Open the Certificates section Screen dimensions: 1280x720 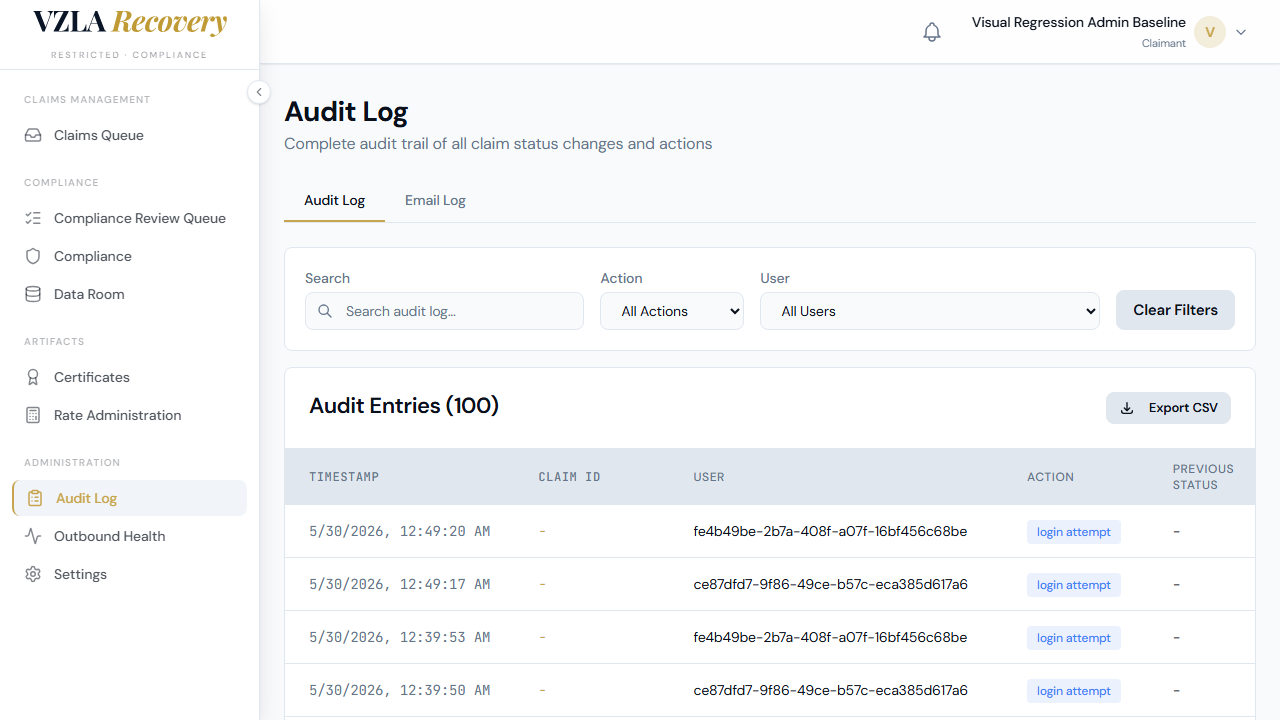click(x=130, y=377)
